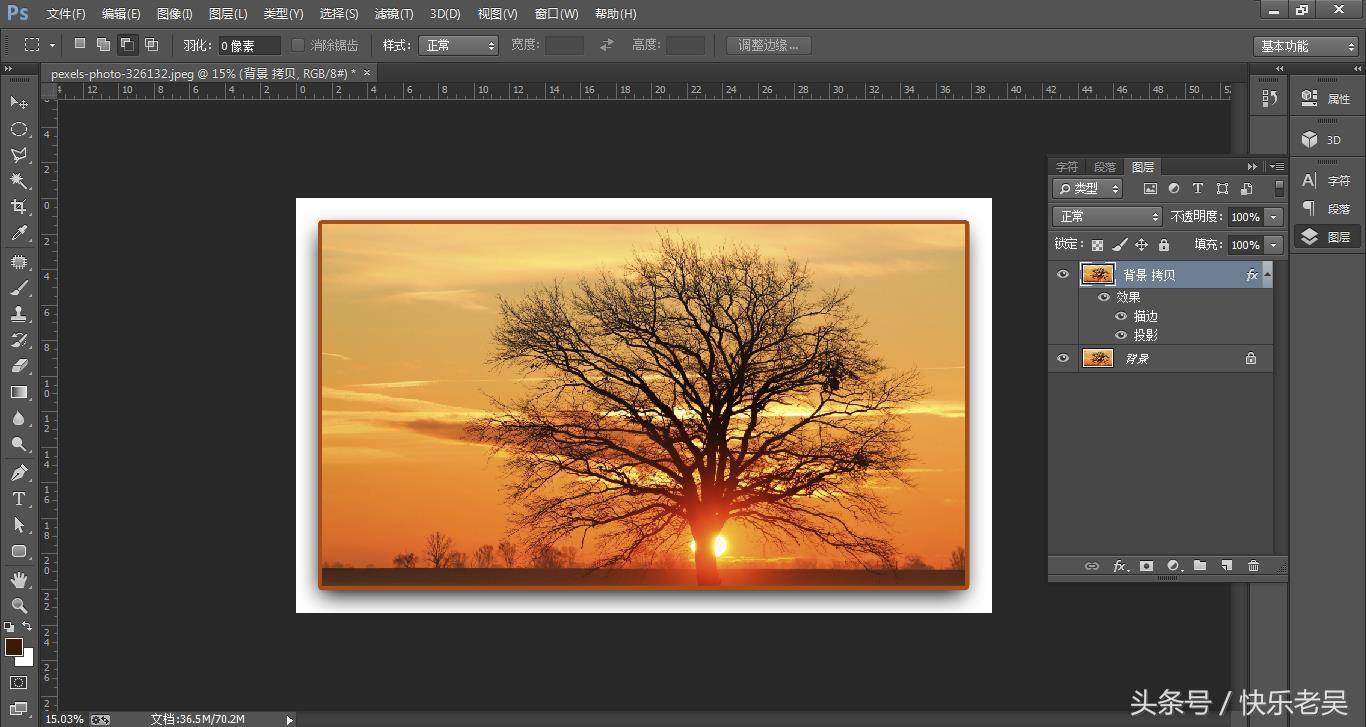Select the Crop tool
This screenshot has height=727, width=1366.
coord(19,207)
